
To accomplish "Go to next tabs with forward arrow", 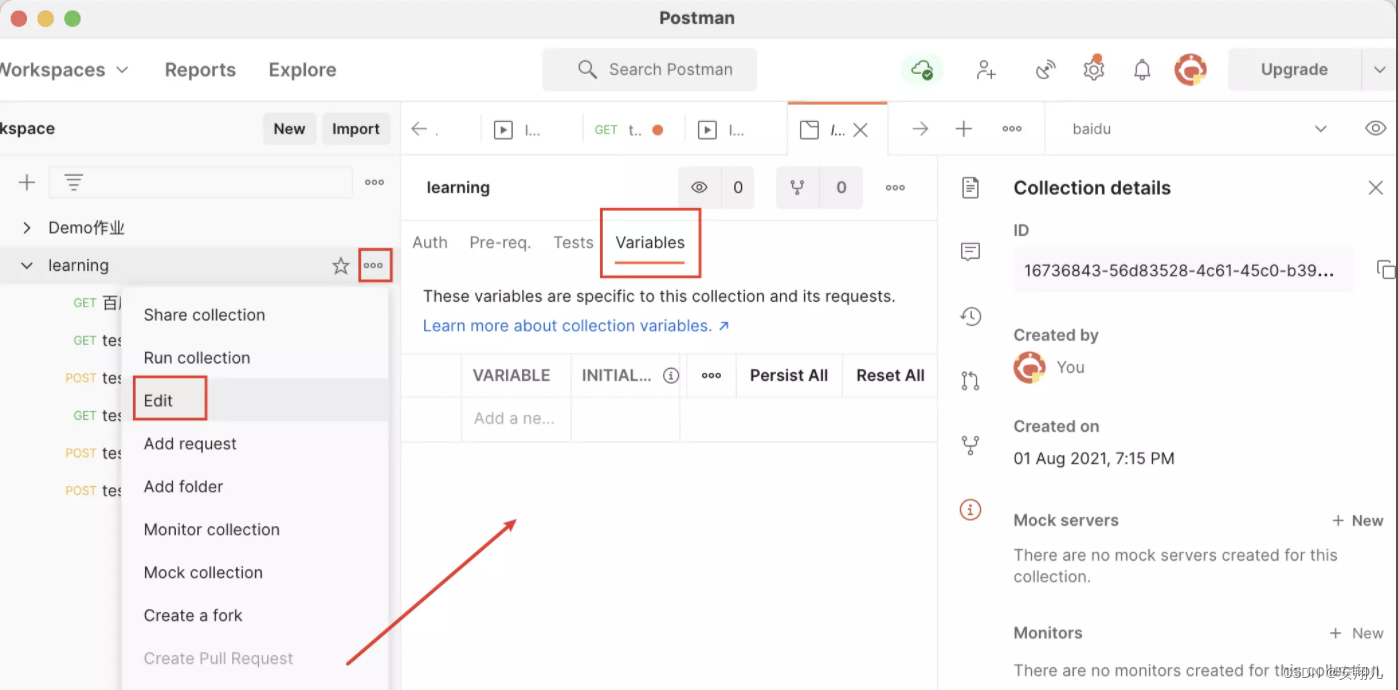I will click(921, 129).
